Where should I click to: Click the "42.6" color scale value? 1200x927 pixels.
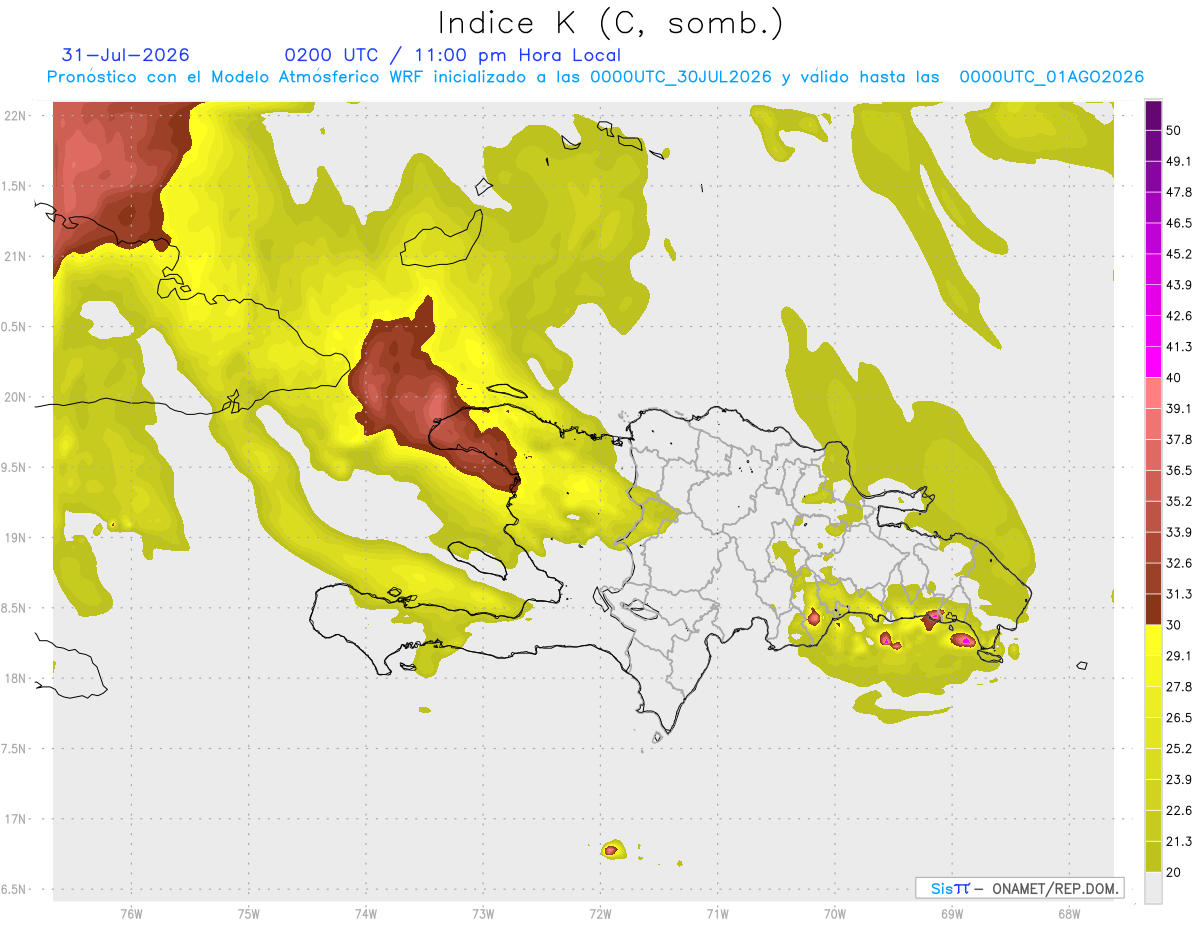(1179, 316)
